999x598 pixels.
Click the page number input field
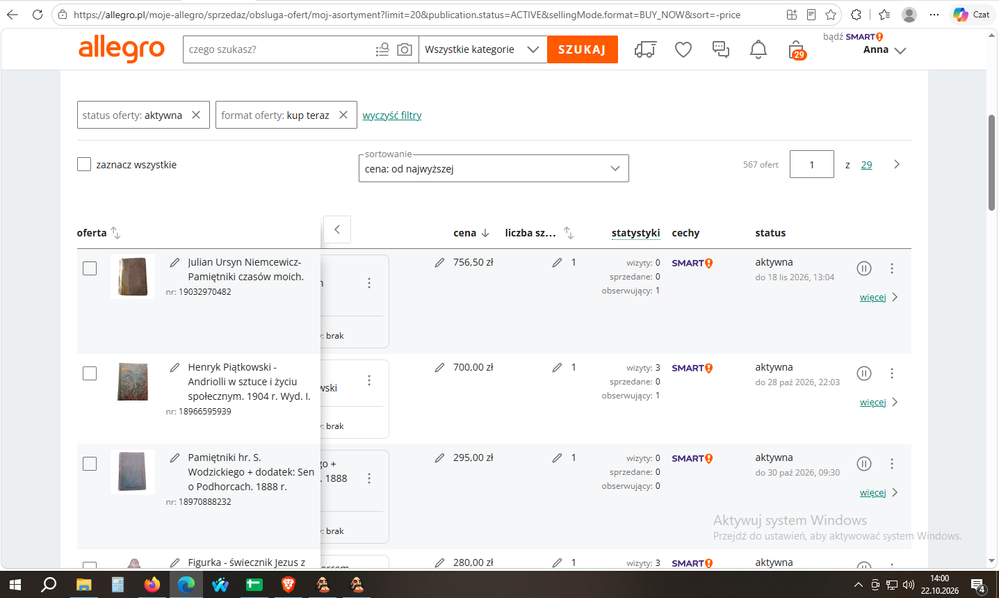coord(812,164)
